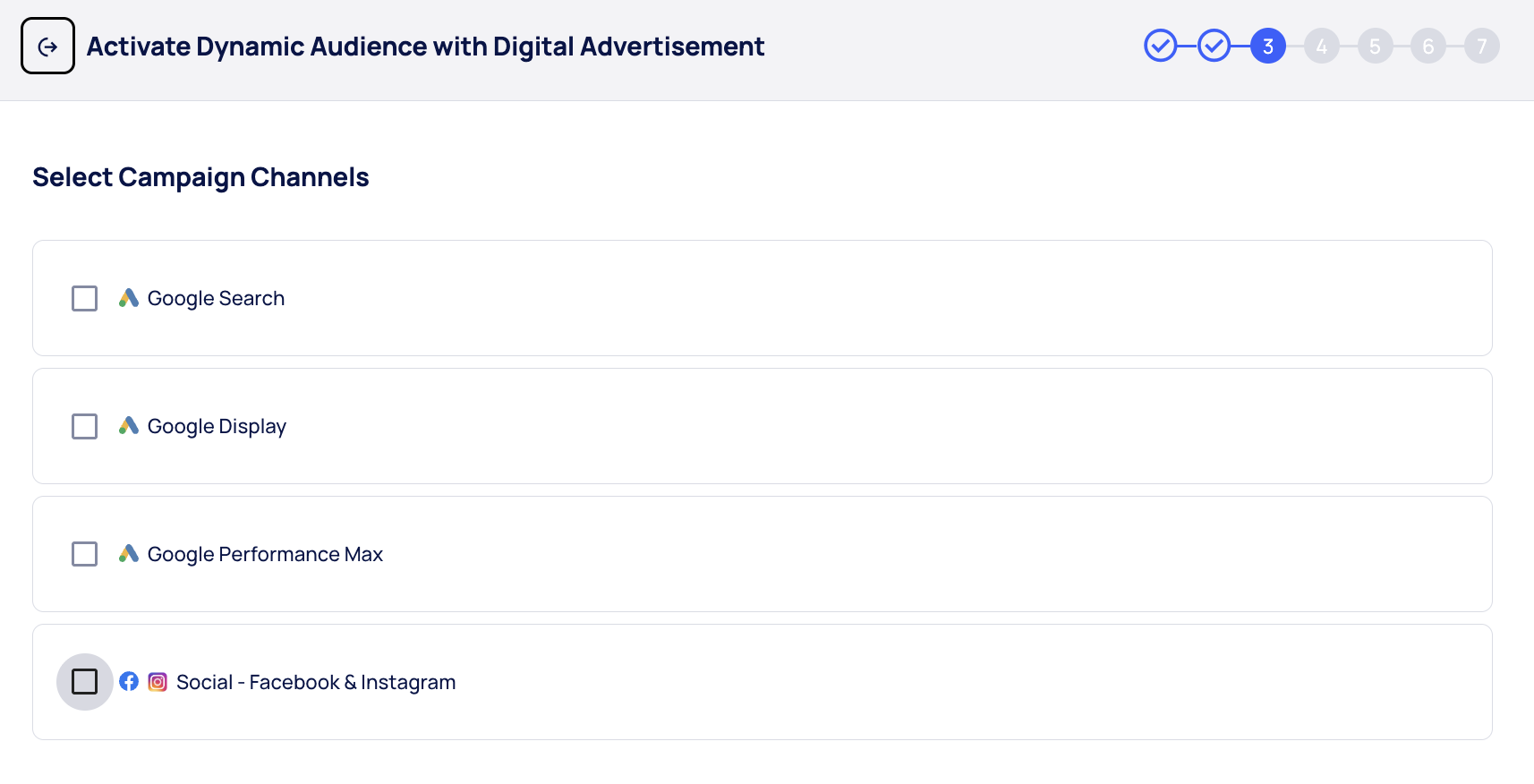This screenshot has width=1534, height=784.
Task: Click the Google Ads icon beside Google Display
Action: click(x=129, y=426)
